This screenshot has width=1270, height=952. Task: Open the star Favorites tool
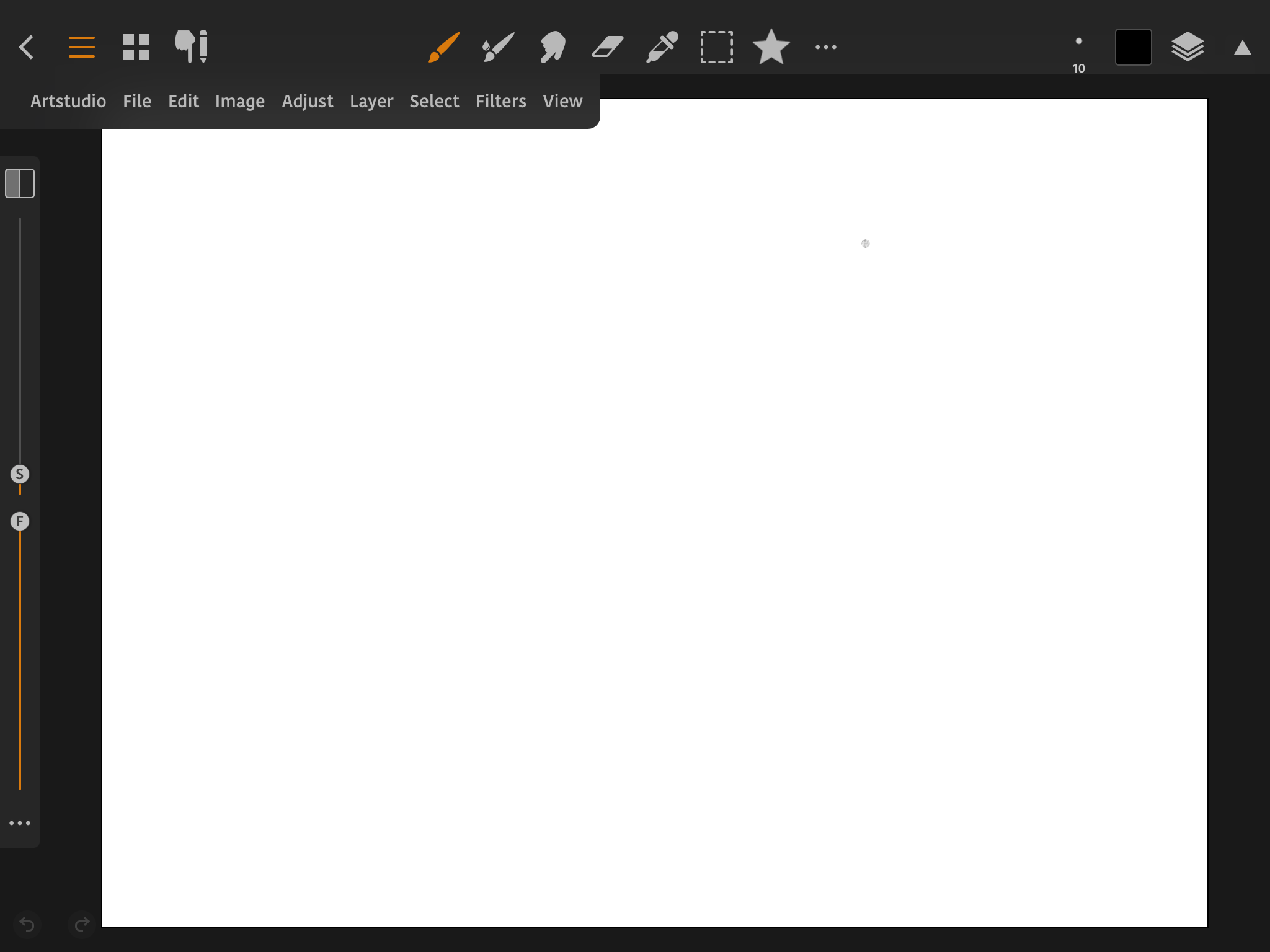[771, 47]
